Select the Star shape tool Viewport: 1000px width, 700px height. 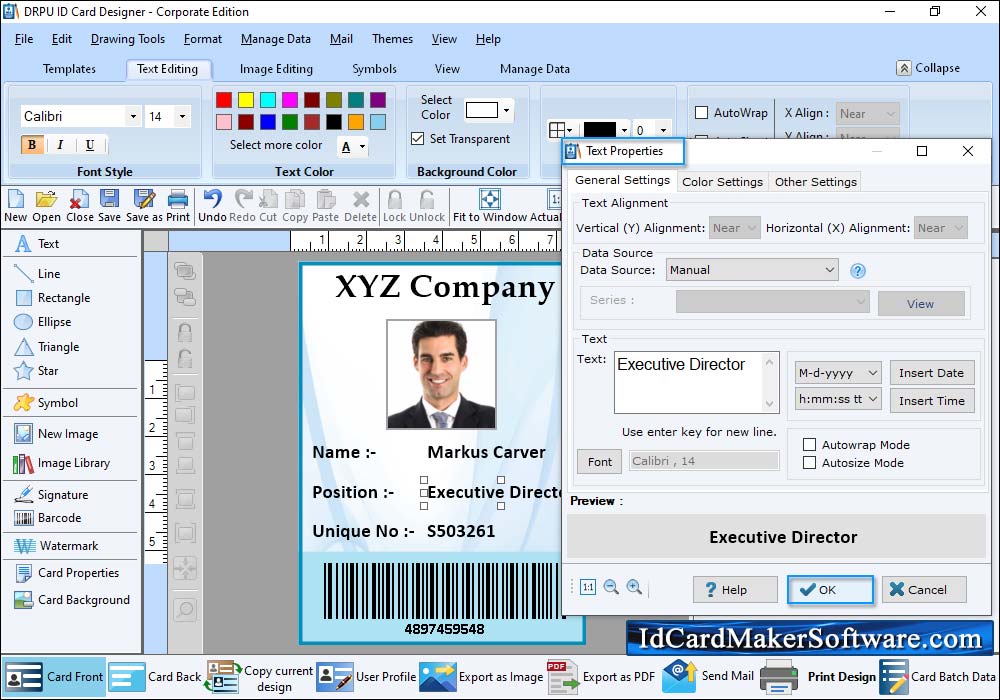point(36,371)
